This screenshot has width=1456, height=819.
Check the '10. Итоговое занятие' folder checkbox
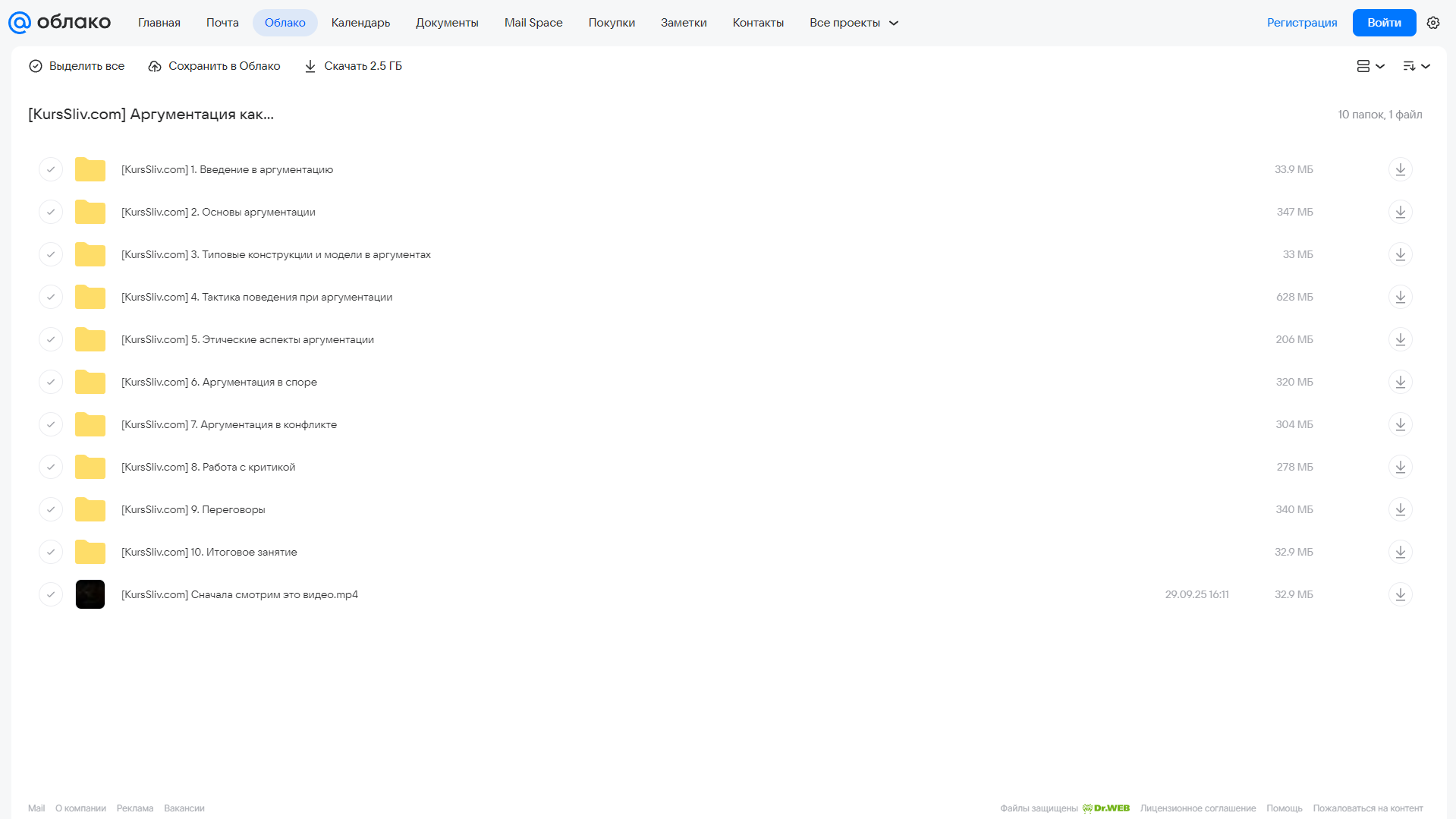point(51,552)
